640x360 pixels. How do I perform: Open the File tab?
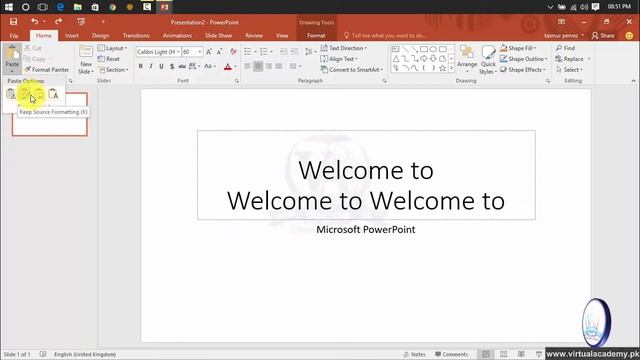click(14, 36)
